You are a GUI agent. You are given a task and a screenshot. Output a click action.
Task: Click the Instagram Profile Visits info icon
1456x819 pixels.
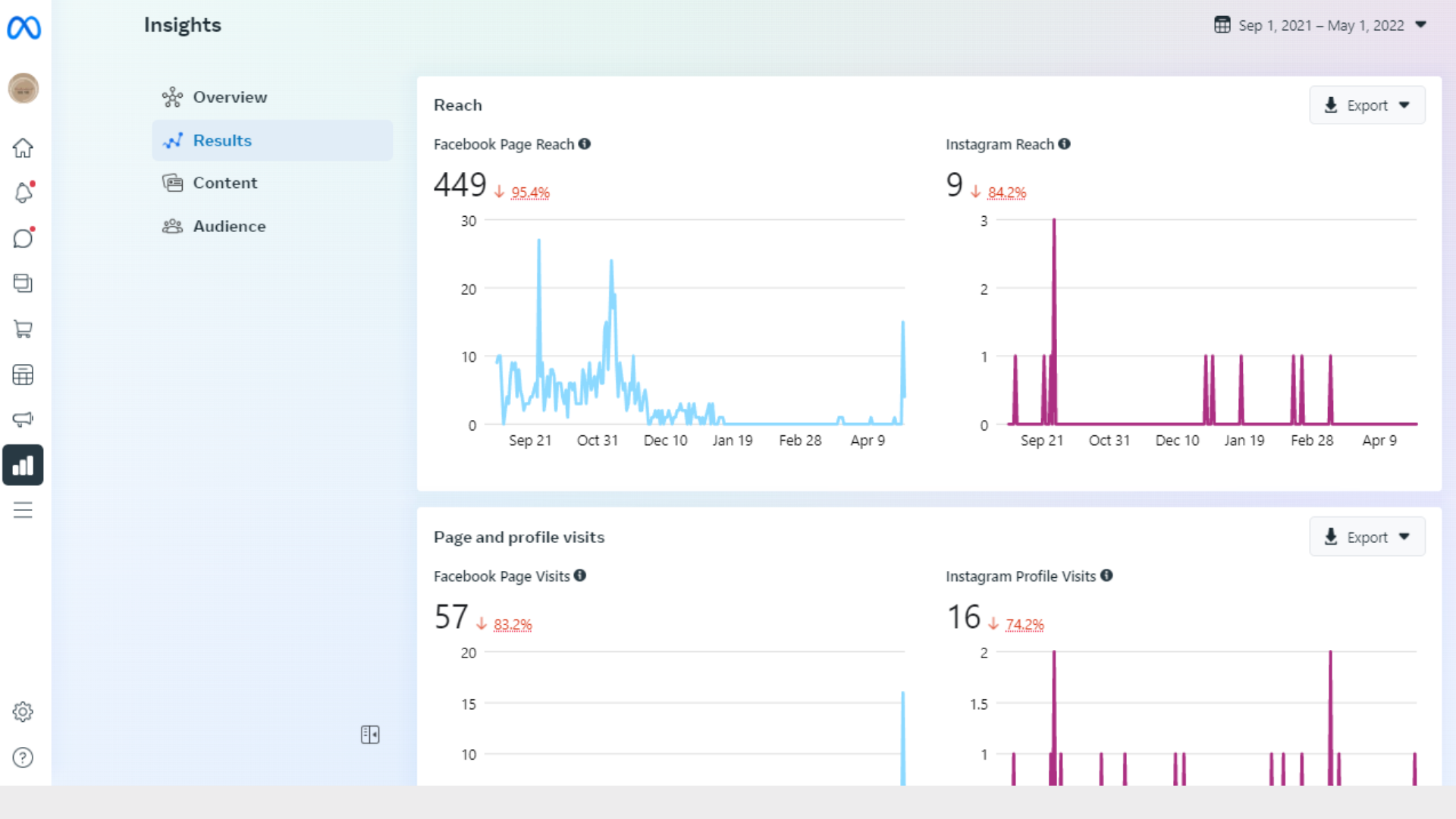click(x=1107, y=576)
